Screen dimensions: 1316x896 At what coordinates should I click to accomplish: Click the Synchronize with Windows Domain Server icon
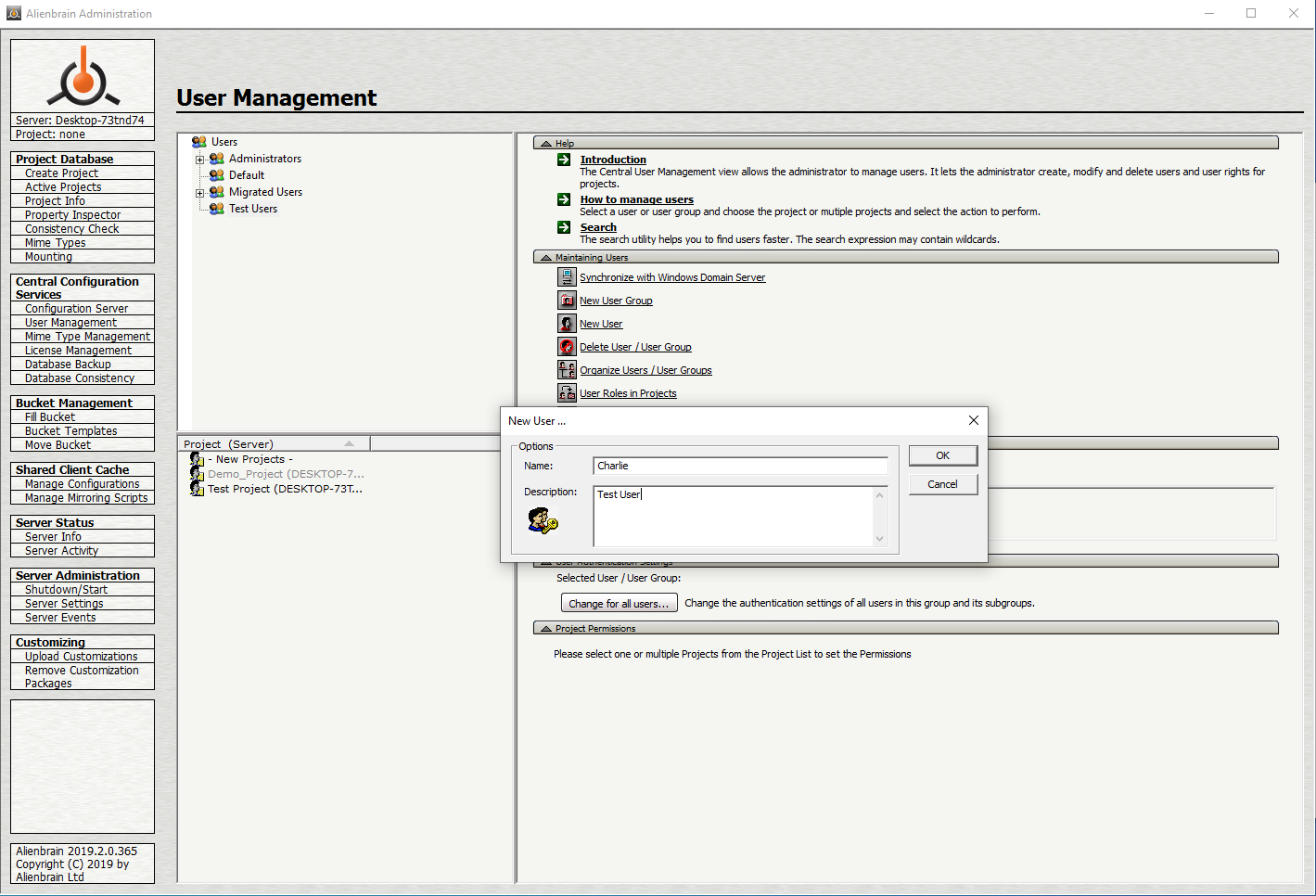coord(567,277)
